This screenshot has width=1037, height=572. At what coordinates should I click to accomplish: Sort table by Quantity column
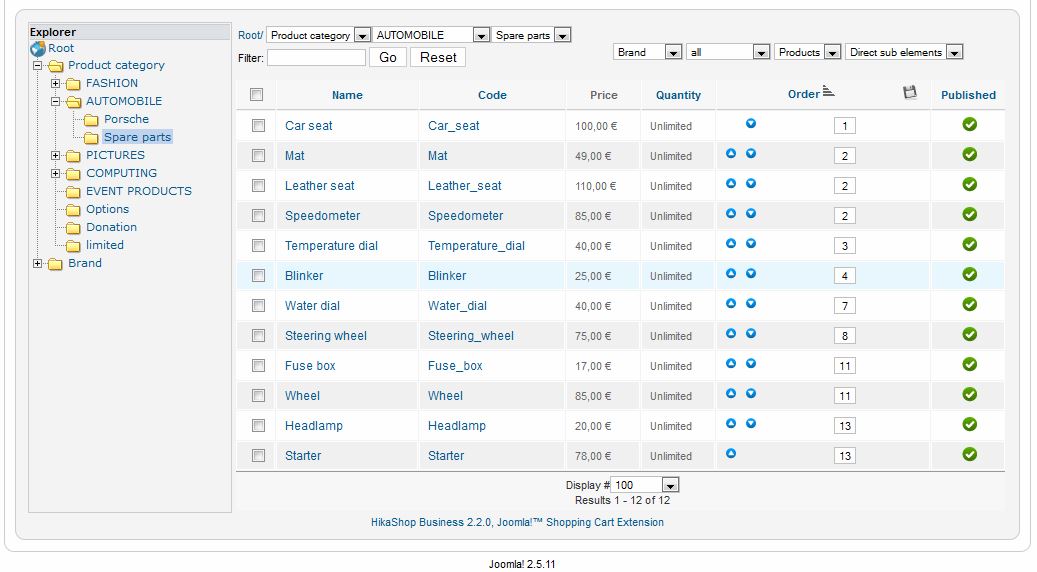pos(678,95)
